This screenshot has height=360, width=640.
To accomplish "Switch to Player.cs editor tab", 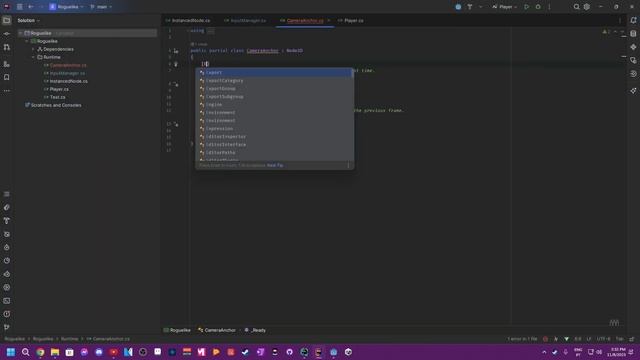I will pyautogui.click(x=351, y=20).
